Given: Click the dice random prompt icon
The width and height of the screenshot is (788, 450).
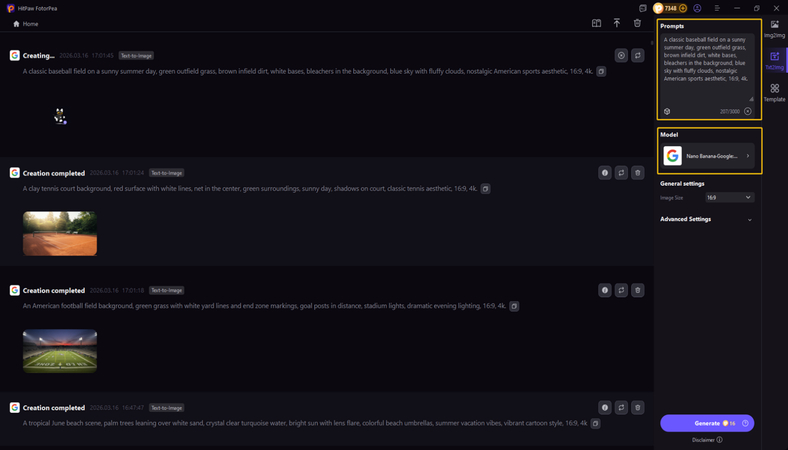Looking at the screenshot, I should (667, 112).
